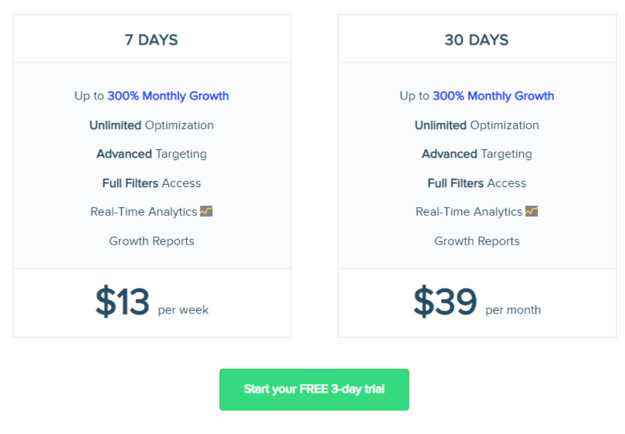Click the per month label beside $39
The width and height of the screenshot is (625, 434).
(513, 310)
